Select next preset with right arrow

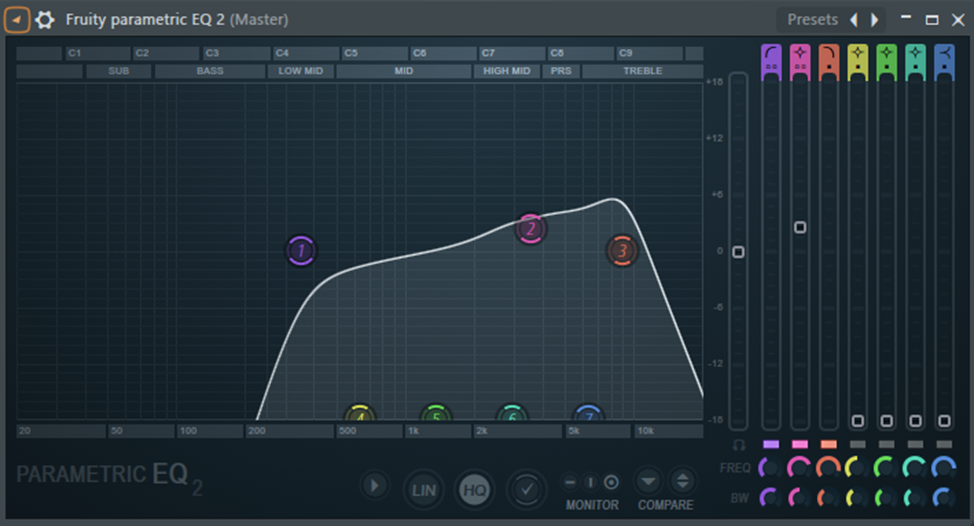click(x=875, y=19)
